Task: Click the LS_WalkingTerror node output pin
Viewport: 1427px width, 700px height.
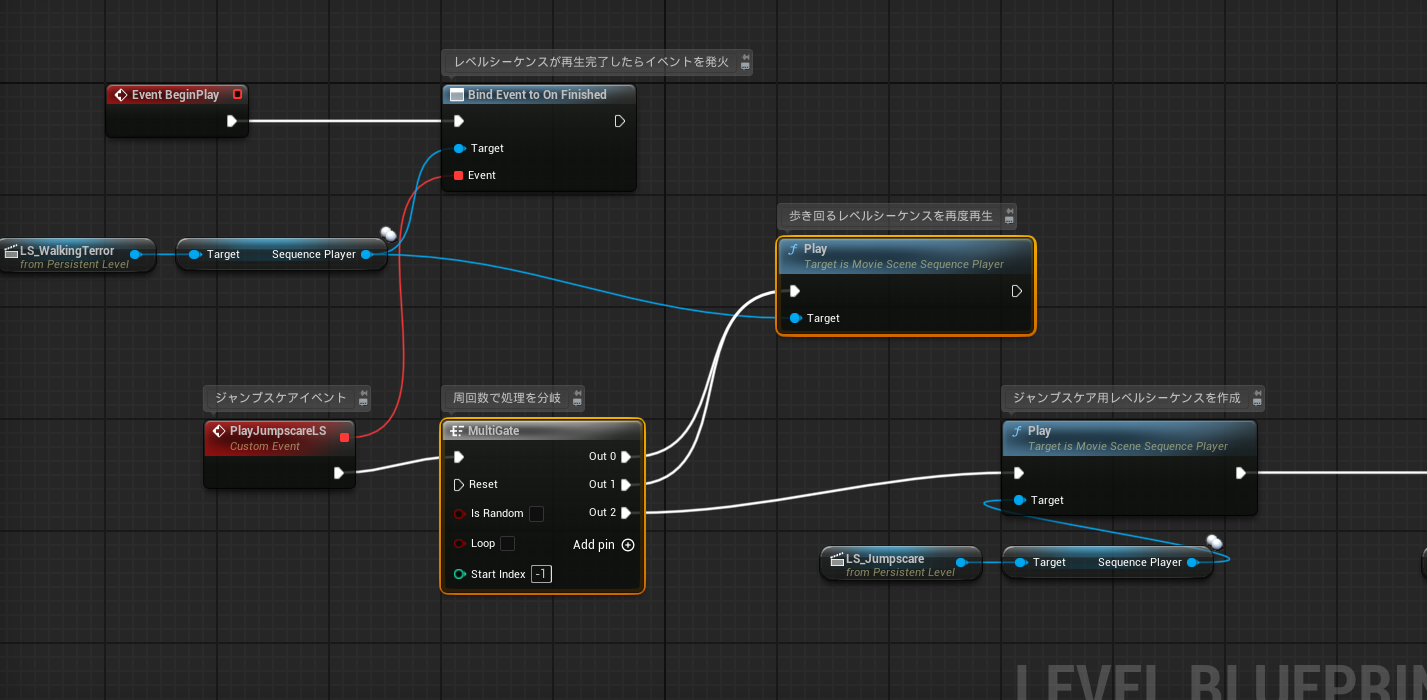Action: [x=135, y=254]
